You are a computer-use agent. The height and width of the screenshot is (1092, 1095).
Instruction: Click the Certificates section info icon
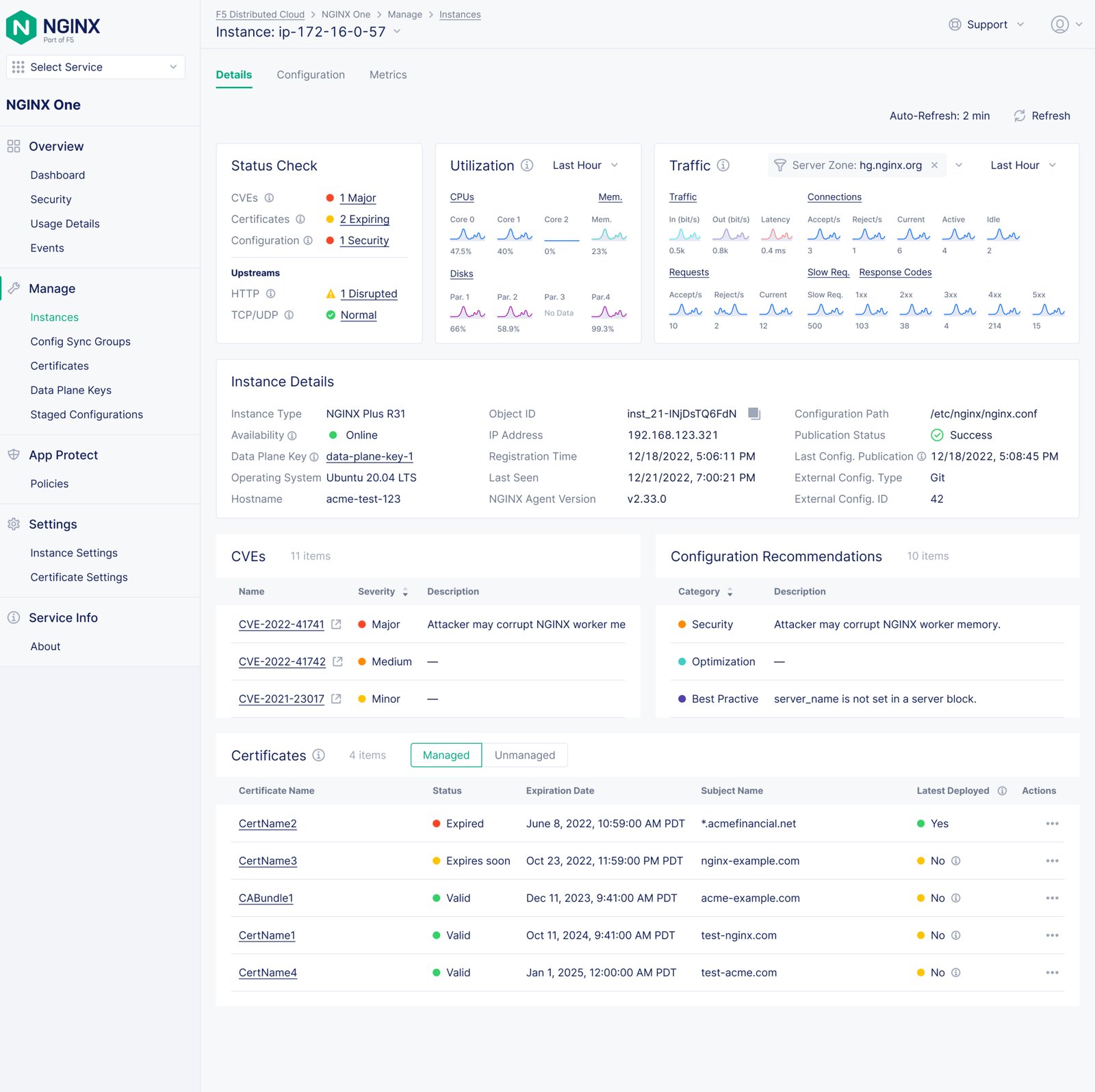(318, 755)
